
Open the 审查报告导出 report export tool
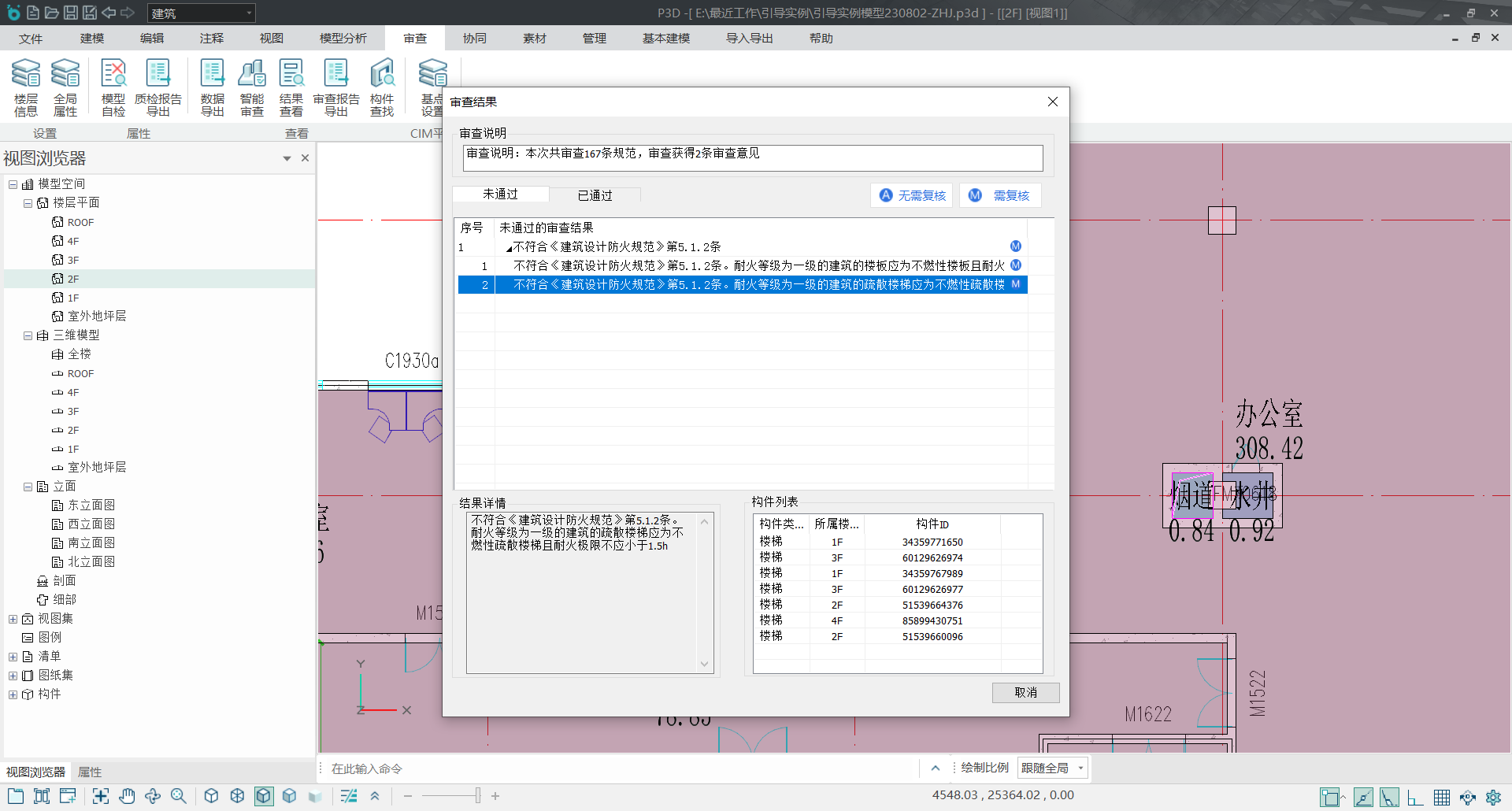[x=336, y=87]
